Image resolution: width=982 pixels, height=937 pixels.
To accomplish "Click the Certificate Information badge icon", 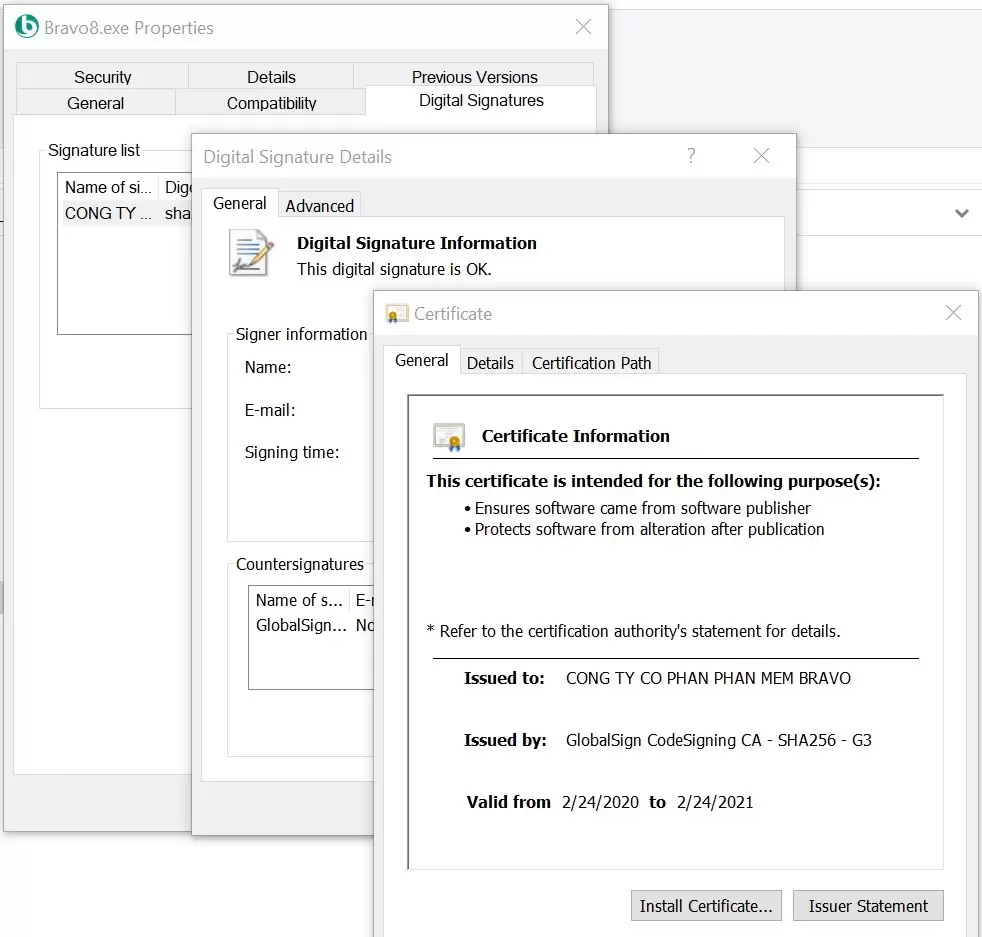I will coord(449,437).
